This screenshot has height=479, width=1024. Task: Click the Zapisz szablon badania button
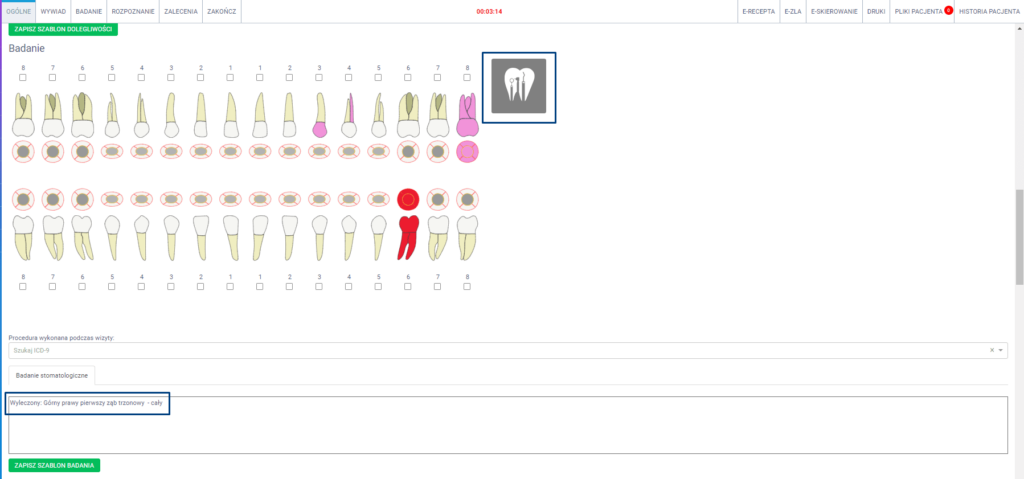click(x=54, y=465)
